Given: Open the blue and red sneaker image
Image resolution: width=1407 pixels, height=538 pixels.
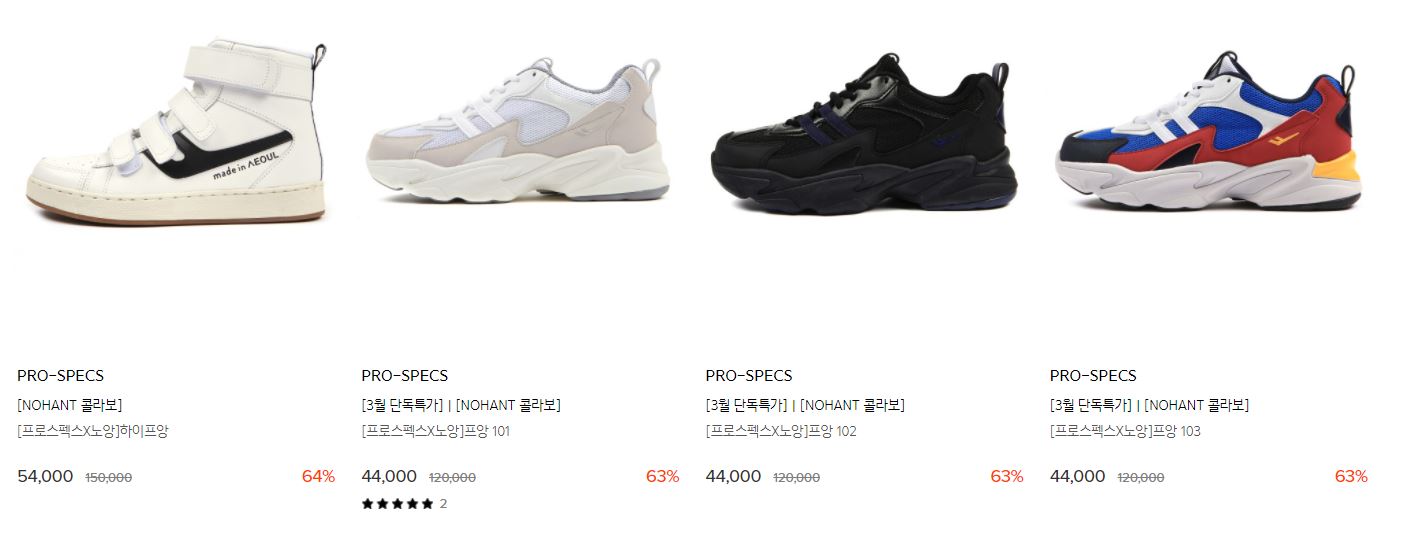Looking at the screenshot, I should pyautogui.click(x=1208, y=130).
